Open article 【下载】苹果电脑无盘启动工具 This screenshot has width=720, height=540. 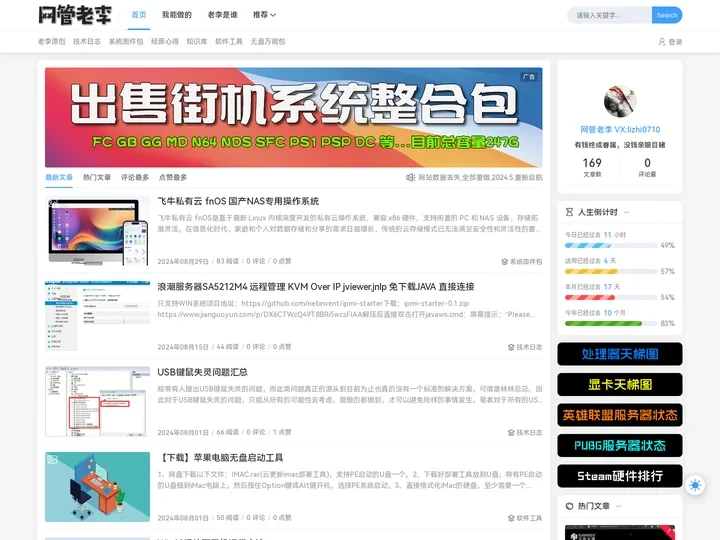click(x=220, y=457)
